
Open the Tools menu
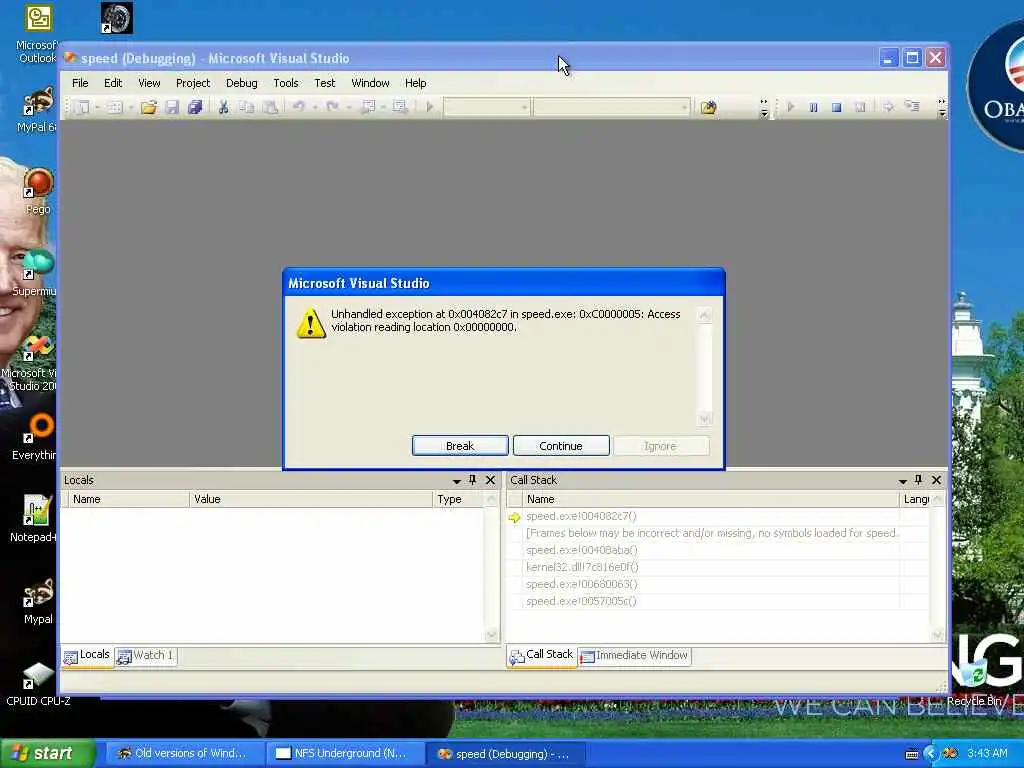click(285, 83)
